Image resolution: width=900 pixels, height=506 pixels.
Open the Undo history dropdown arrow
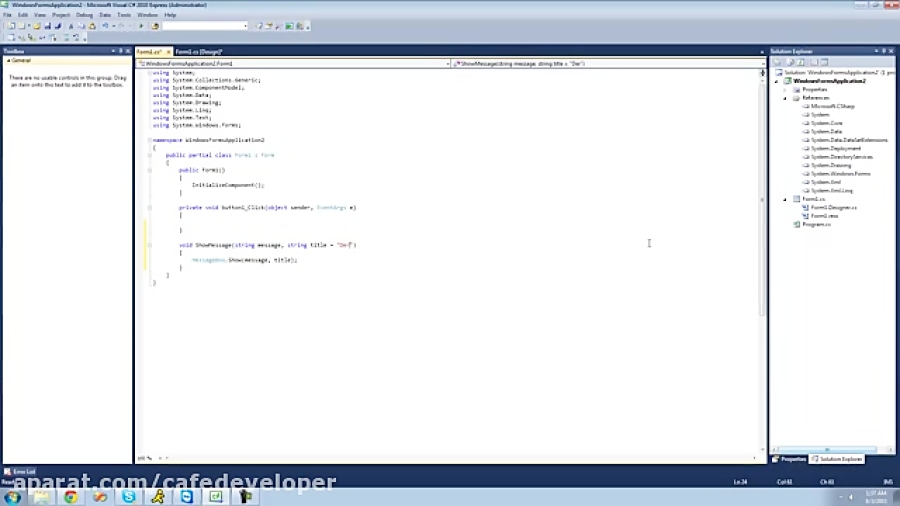click(x=114, y=26)
